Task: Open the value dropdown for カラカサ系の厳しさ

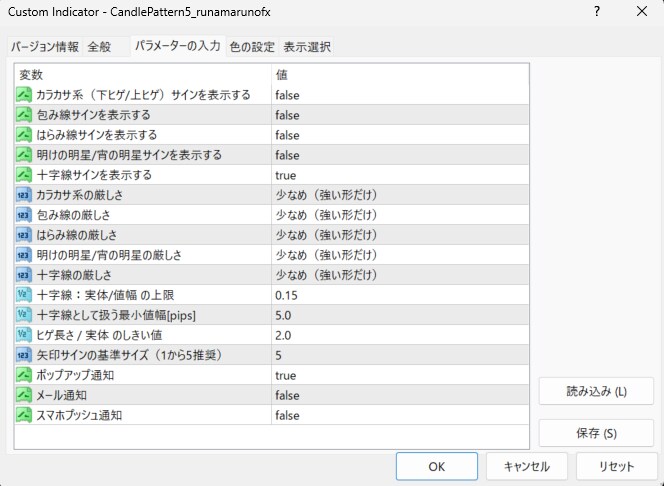Action: click(400, 195)
